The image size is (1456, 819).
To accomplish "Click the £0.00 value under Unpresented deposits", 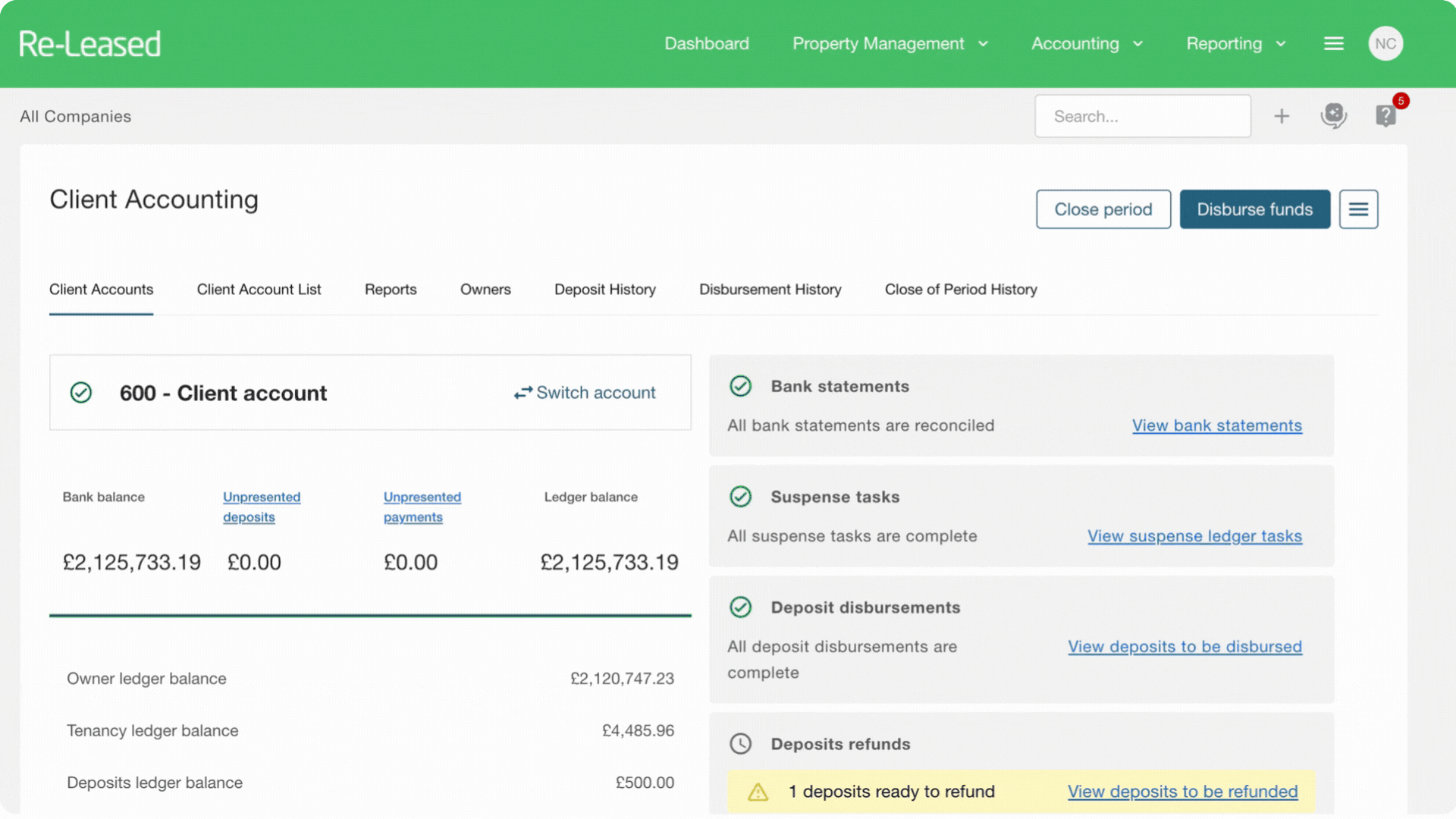I will tap(254, 562).
